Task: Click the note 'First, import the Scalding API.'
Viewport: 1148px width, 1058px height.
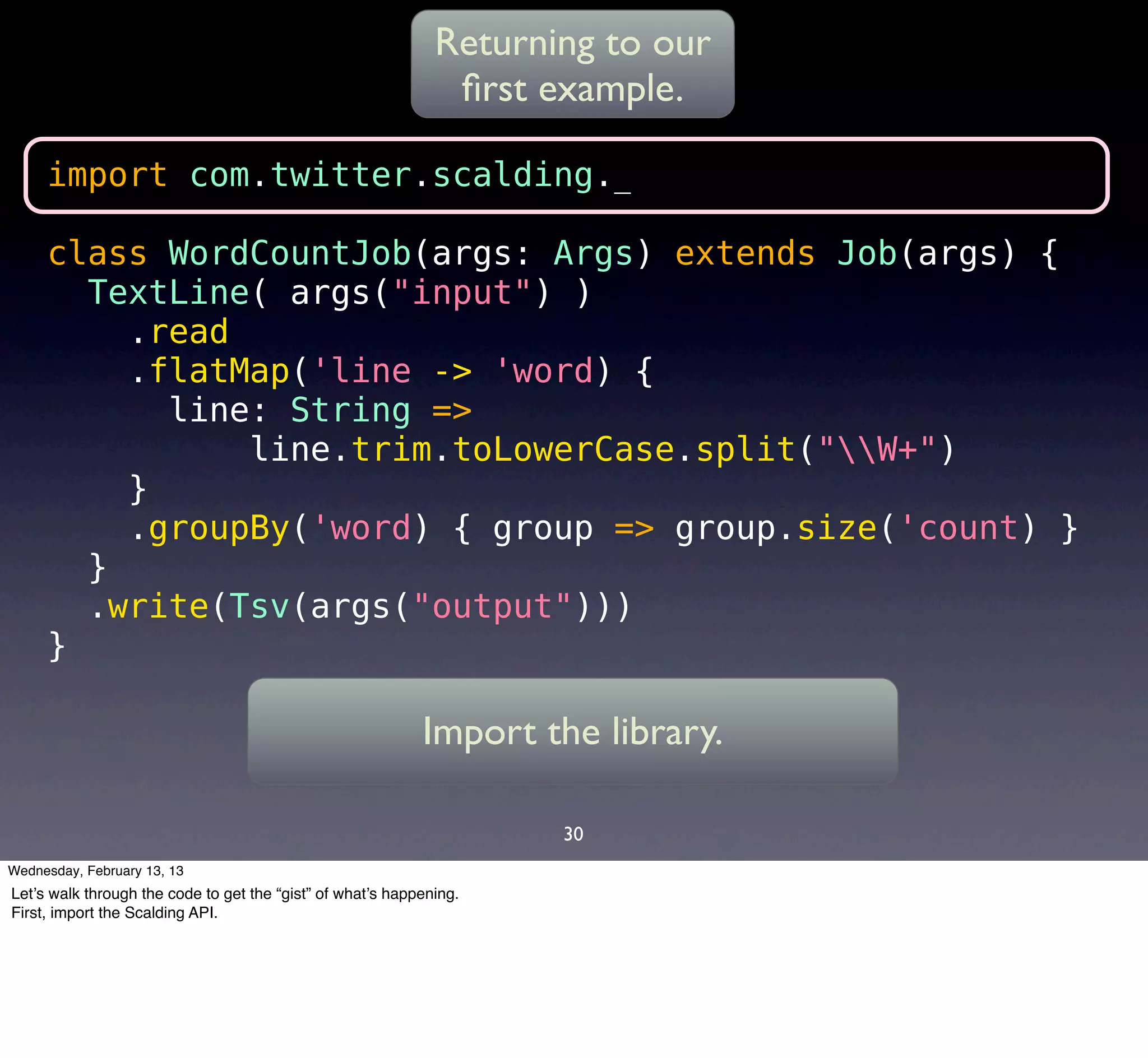Action: click(114, 913)
